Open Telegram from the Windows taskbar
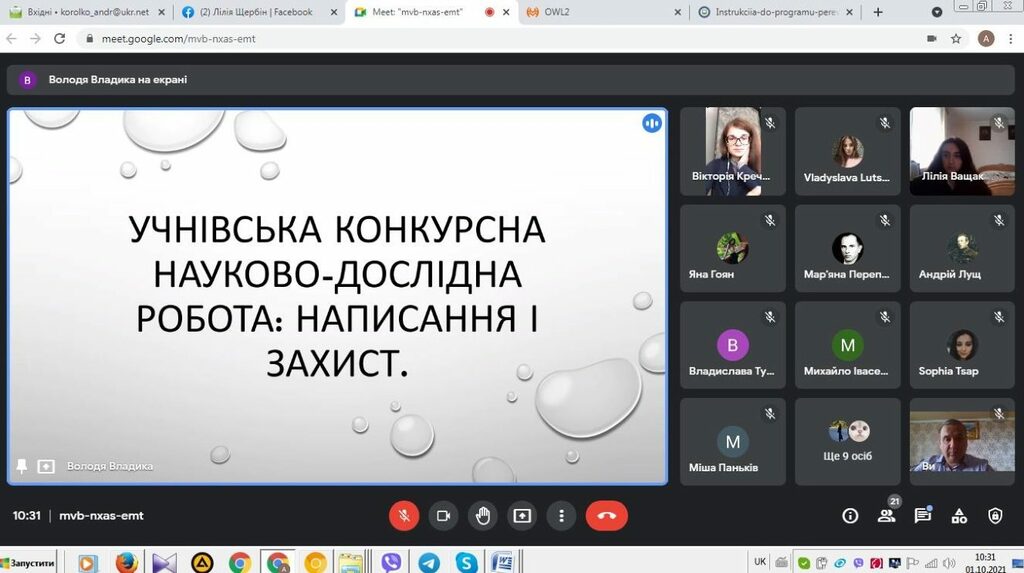The image size is (1024, 573). [429, 562]
